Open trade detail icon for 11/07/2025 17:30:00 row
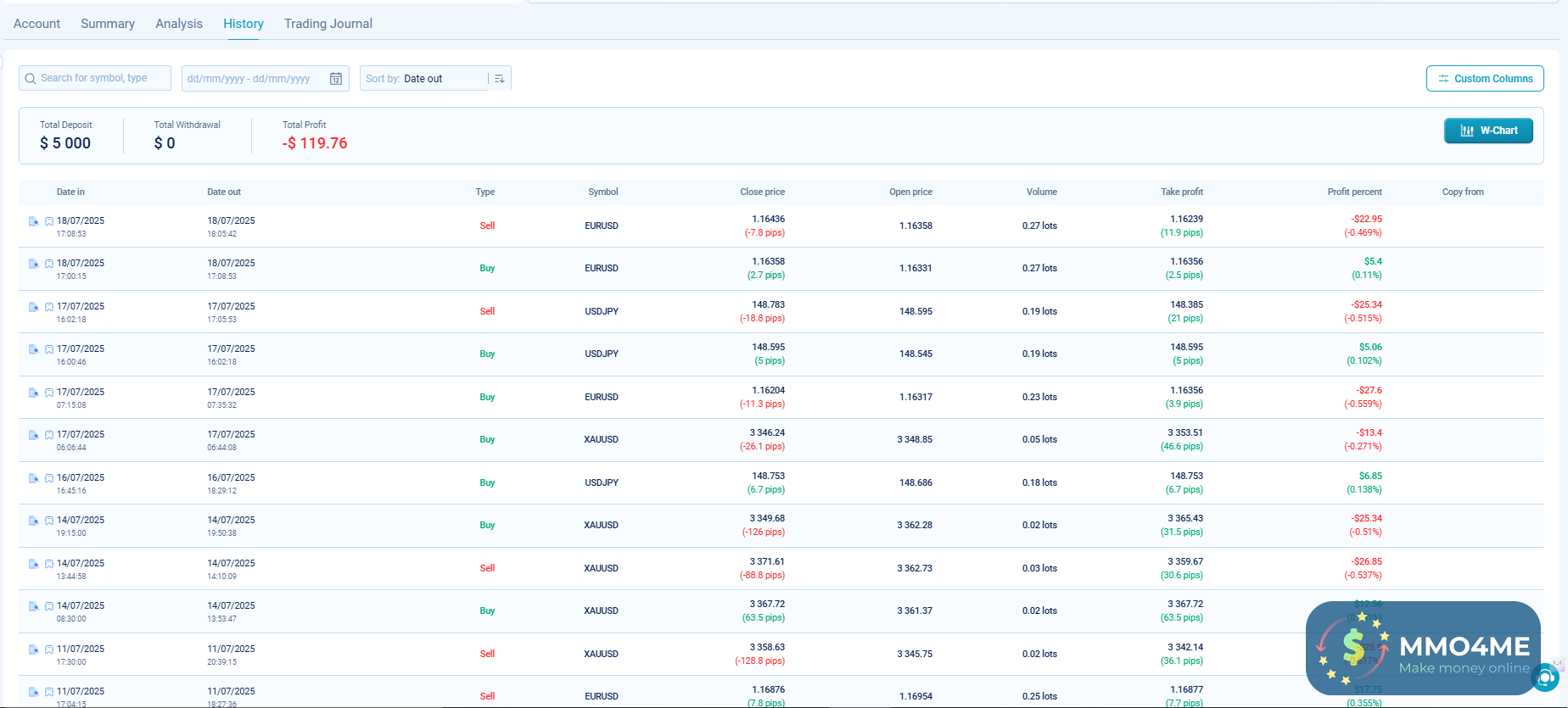Screen dimensions: 1568x708 pos(34,649)
